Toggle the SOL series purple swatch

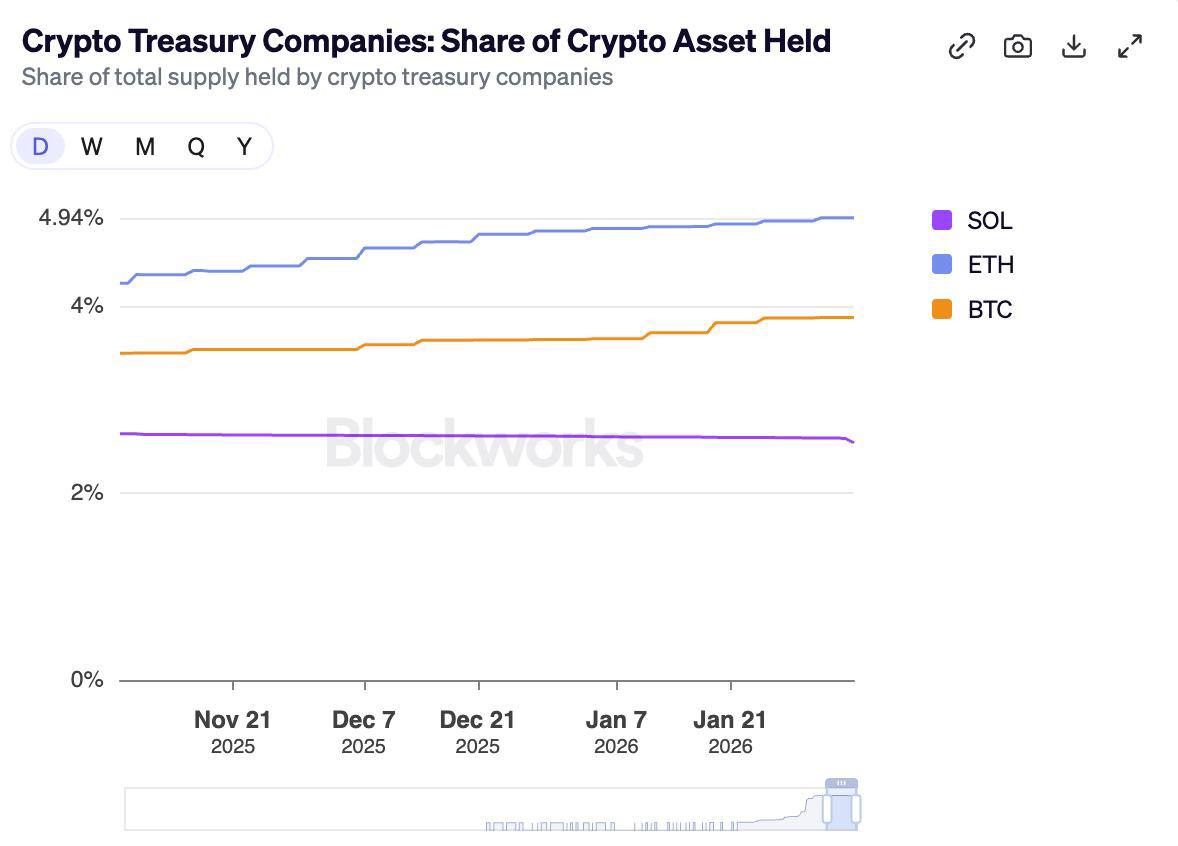tap(942, 220)
